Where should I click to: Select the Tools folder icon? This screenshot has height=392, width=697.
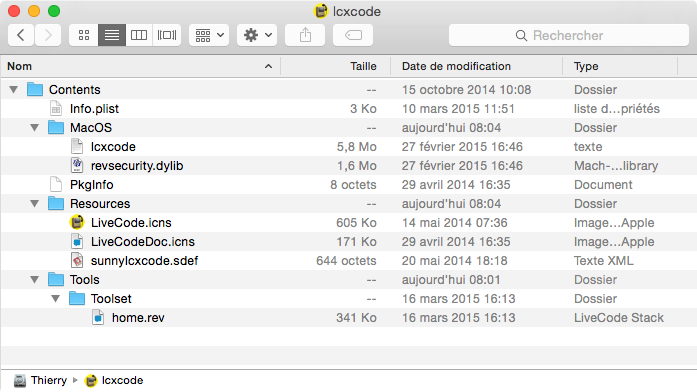point(56,280)
